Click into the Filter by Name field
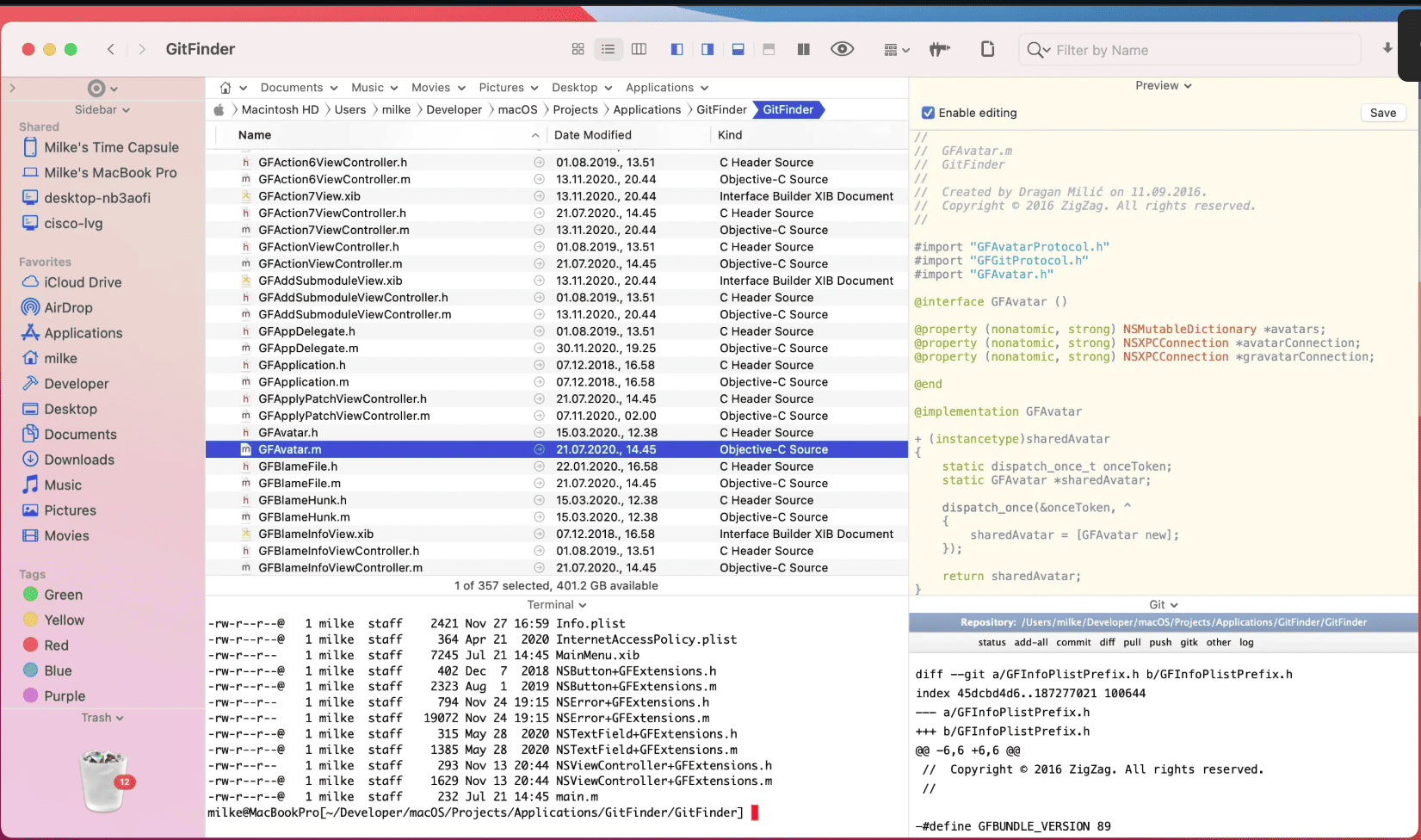 [1189, 50]
